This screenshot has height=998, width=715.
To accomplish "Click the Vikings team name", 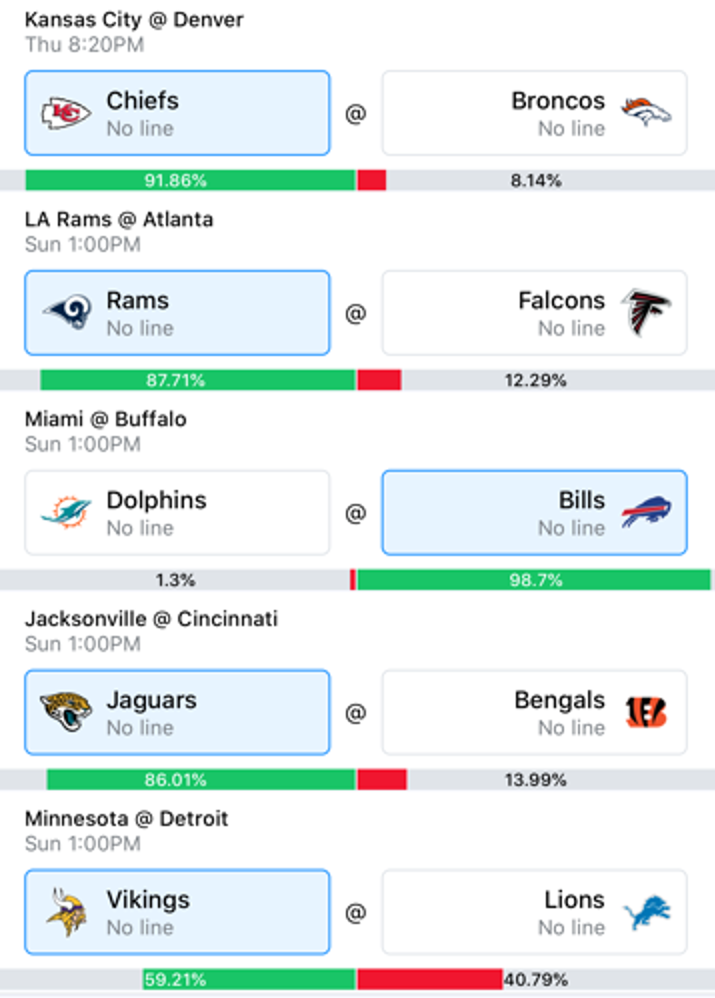I will [x=148, y=899].
